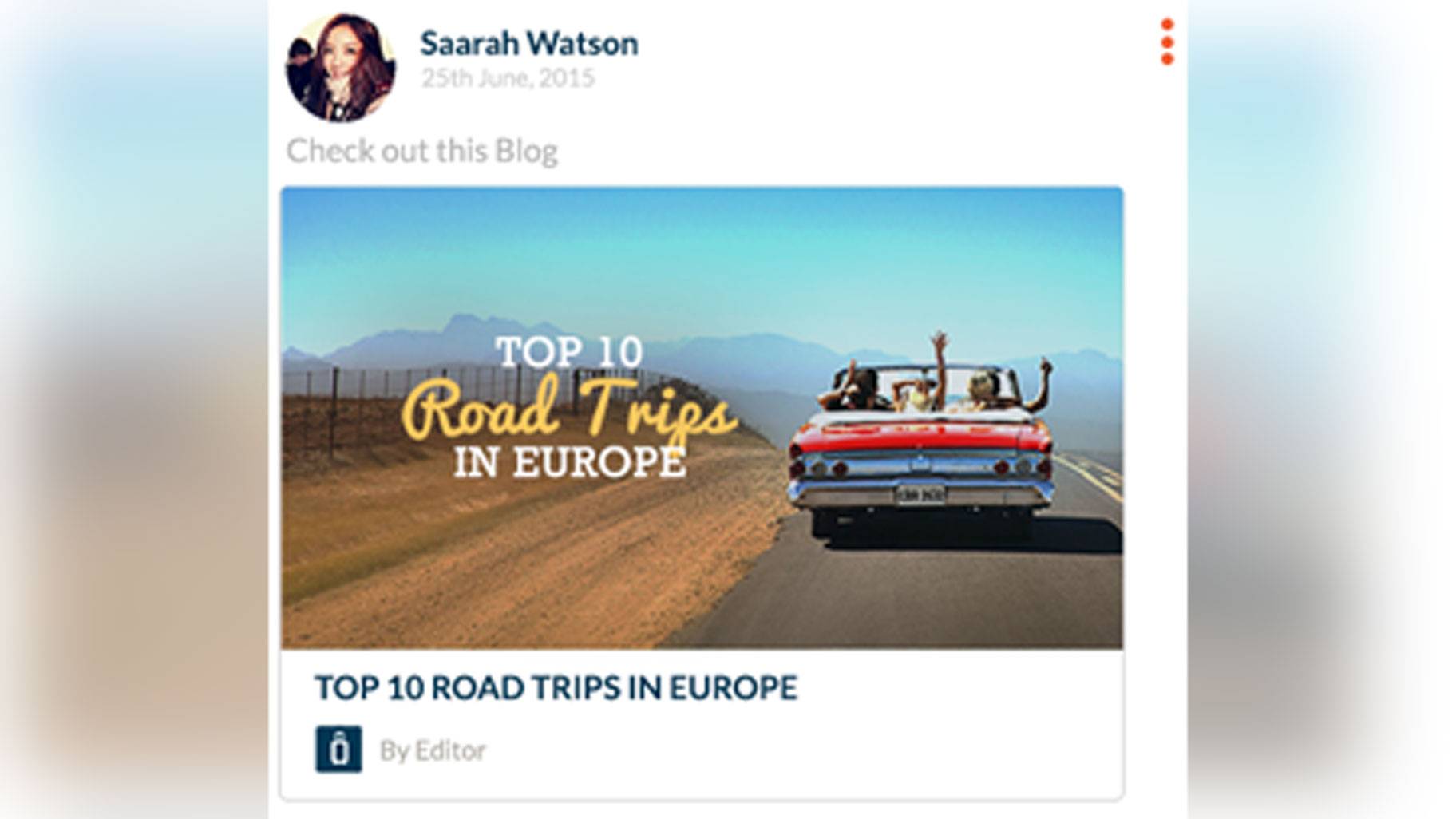Click the 25th June, 2015 post date
The image size is (1456, 819).
508,78
